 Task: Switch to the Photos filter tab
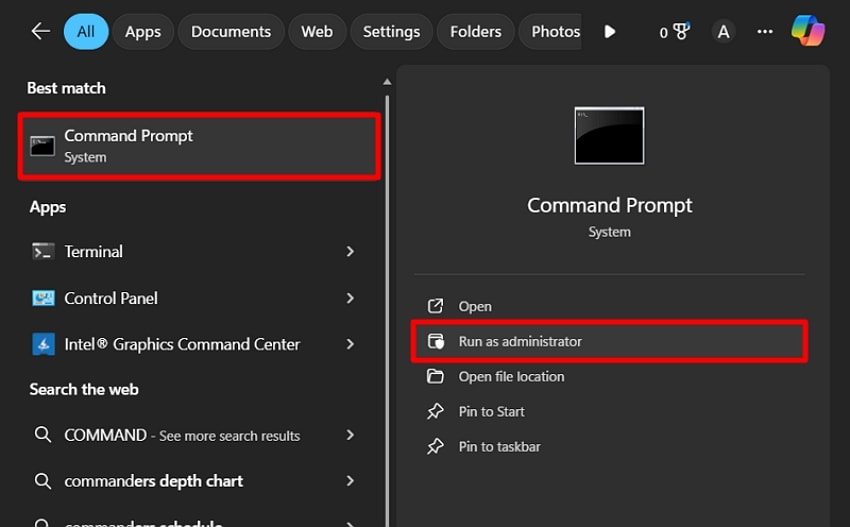pos(551,31)
